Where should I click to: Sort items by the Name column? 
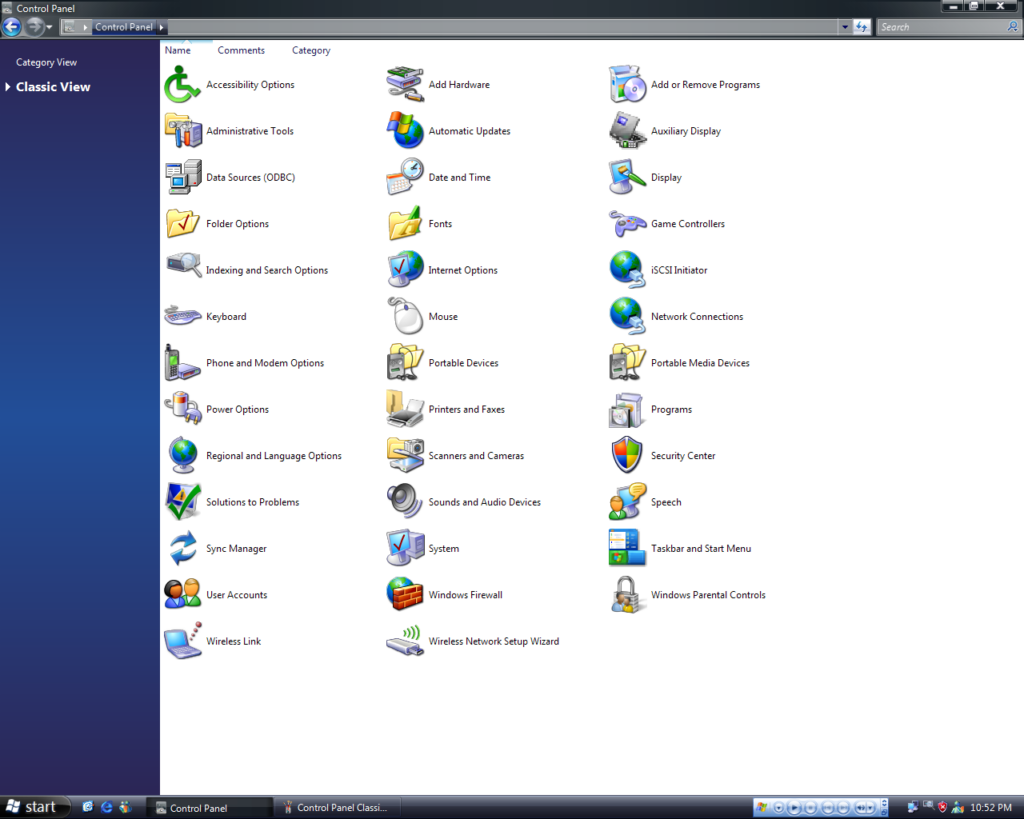tap(178, 50)
